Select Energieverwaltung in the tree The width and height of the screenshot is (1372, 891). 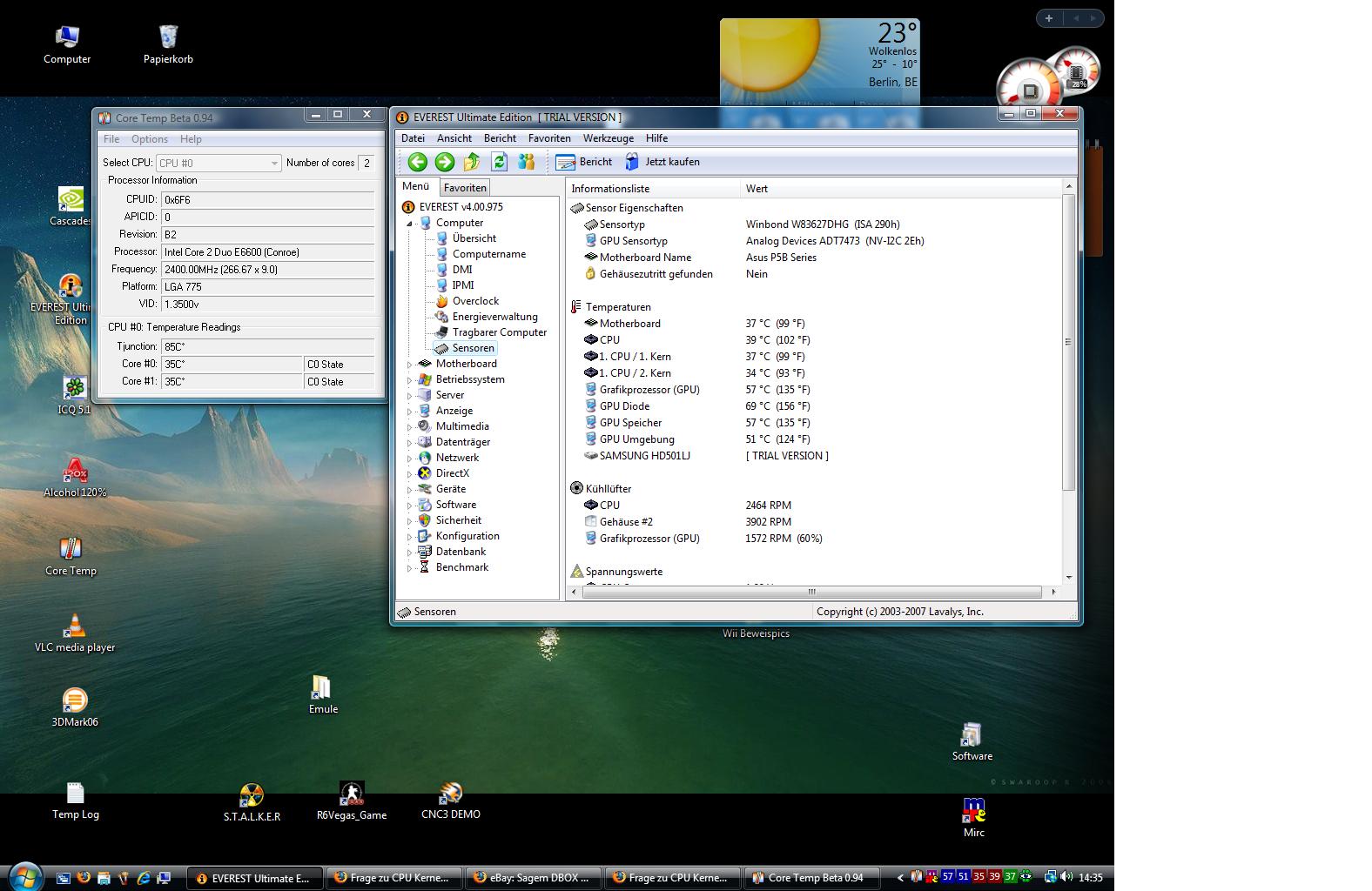coord(494,317)
